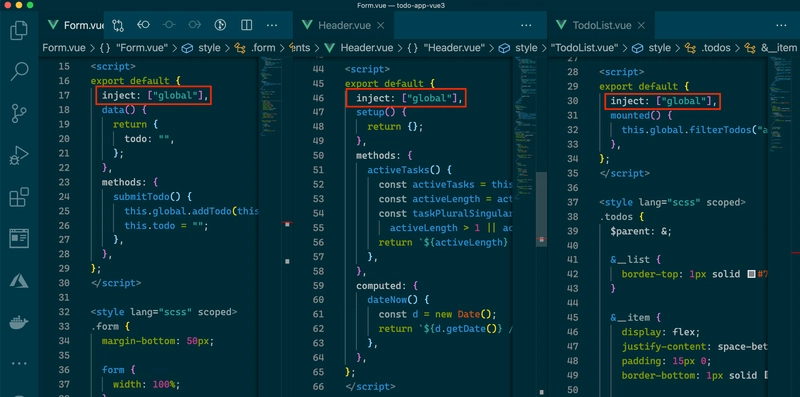Place cursor on inject line in Header.vue
800x397 pixels.
click(x=409, y=98)
